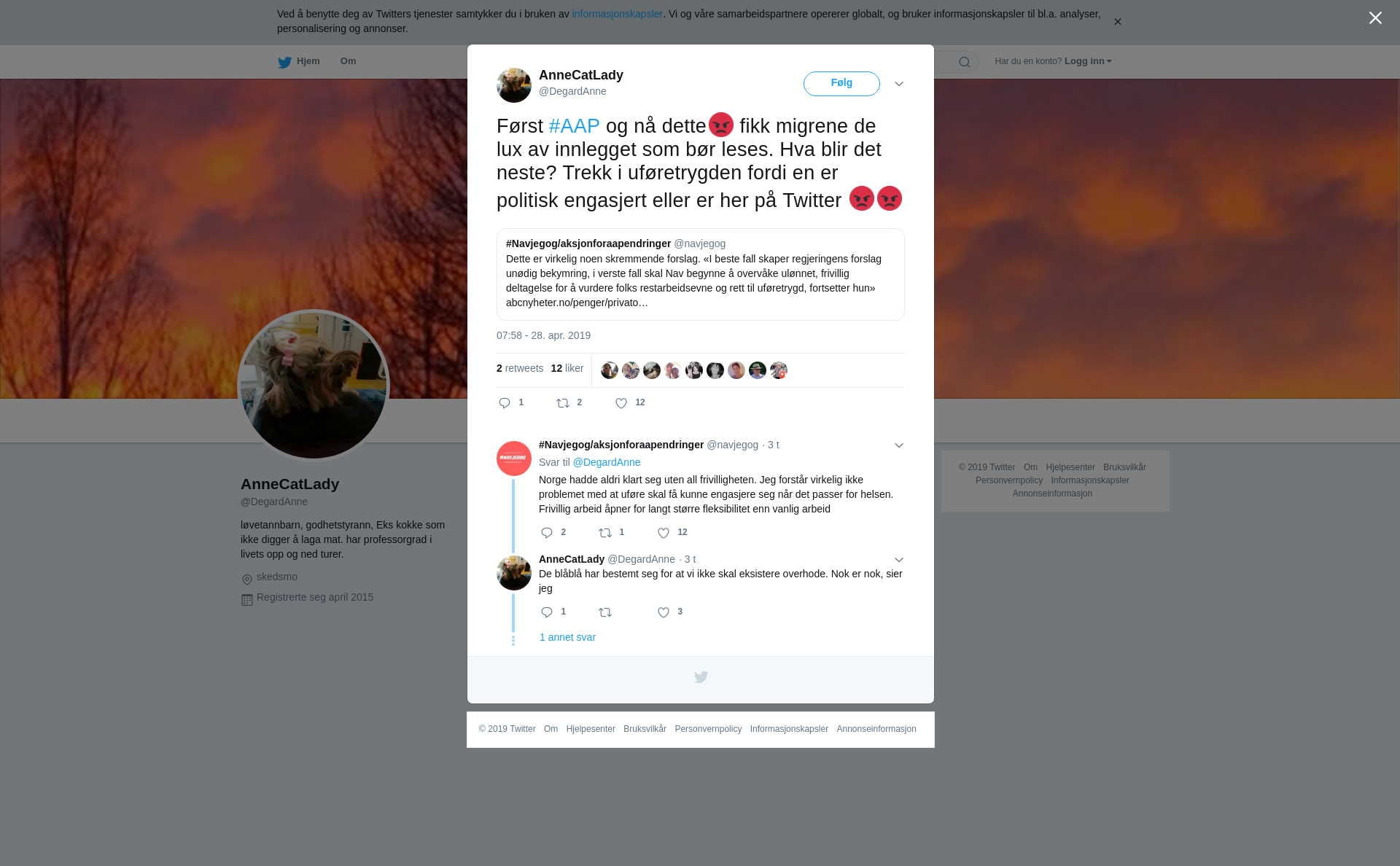Expand options for the navjegog reply
The image size is (1400, 866).
(x=899, y=445)
